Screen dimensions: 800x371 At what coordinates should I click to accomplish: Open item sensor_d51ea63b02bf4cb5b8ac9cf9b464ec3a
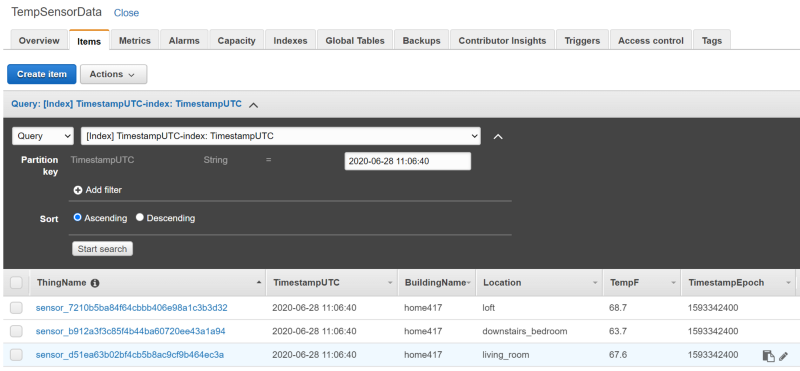[130, 355]
